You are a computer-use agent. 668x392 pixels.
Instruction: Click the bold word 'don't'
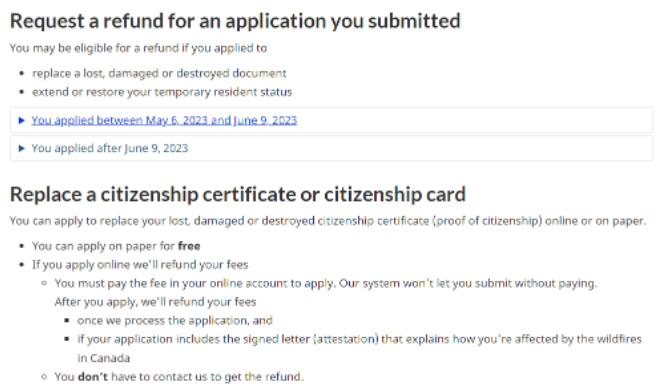[x=93, y=377]
